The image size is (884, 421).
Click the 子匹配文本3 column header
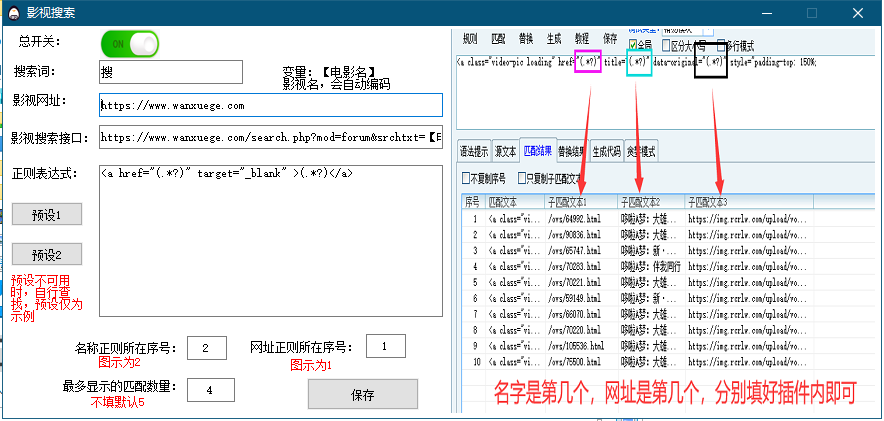(749, 201)
